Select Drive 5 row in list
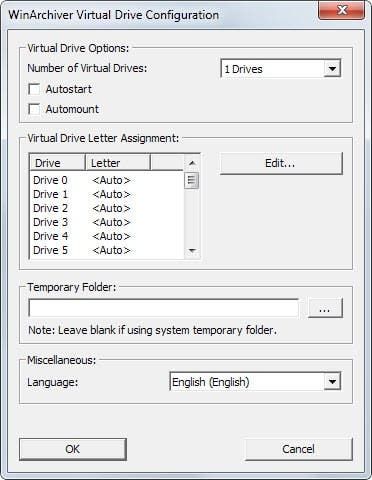 (x=107, y=250)
